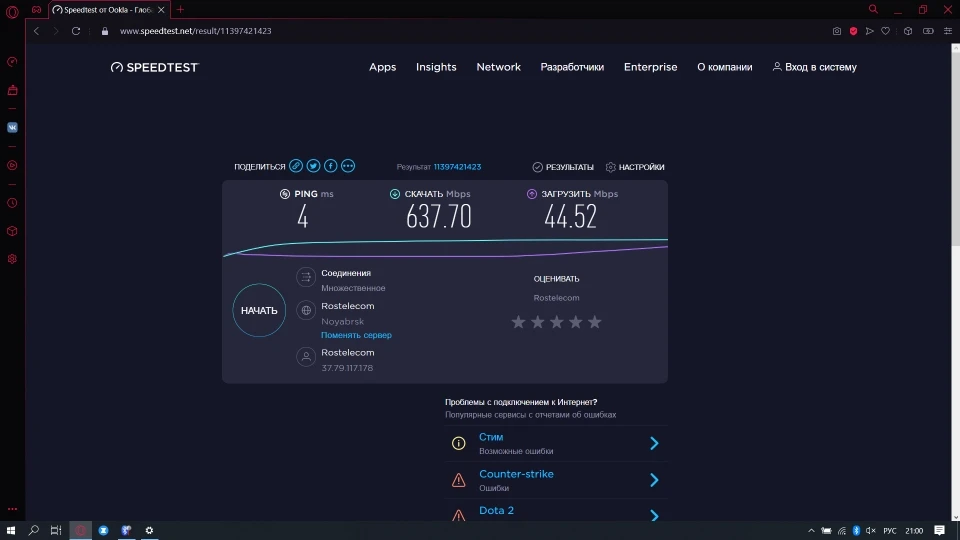Open the History clock icon in the sidebar
This screenshot has width=960, height=540.
coord(12,203)
